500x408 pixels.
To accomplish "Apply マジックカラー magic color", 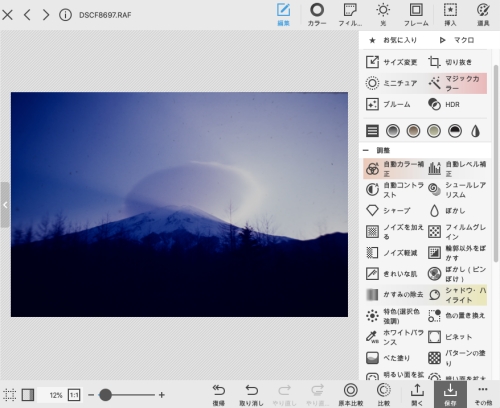I will click(457, 83).
